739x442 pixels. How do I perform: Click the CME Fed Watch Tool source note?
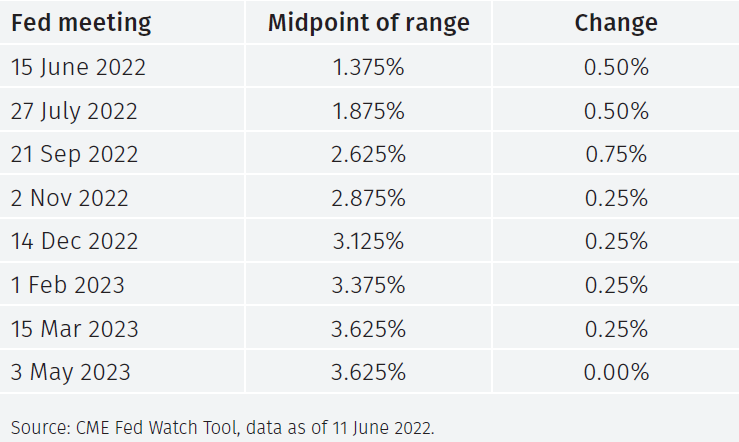(x=223, y=428)
